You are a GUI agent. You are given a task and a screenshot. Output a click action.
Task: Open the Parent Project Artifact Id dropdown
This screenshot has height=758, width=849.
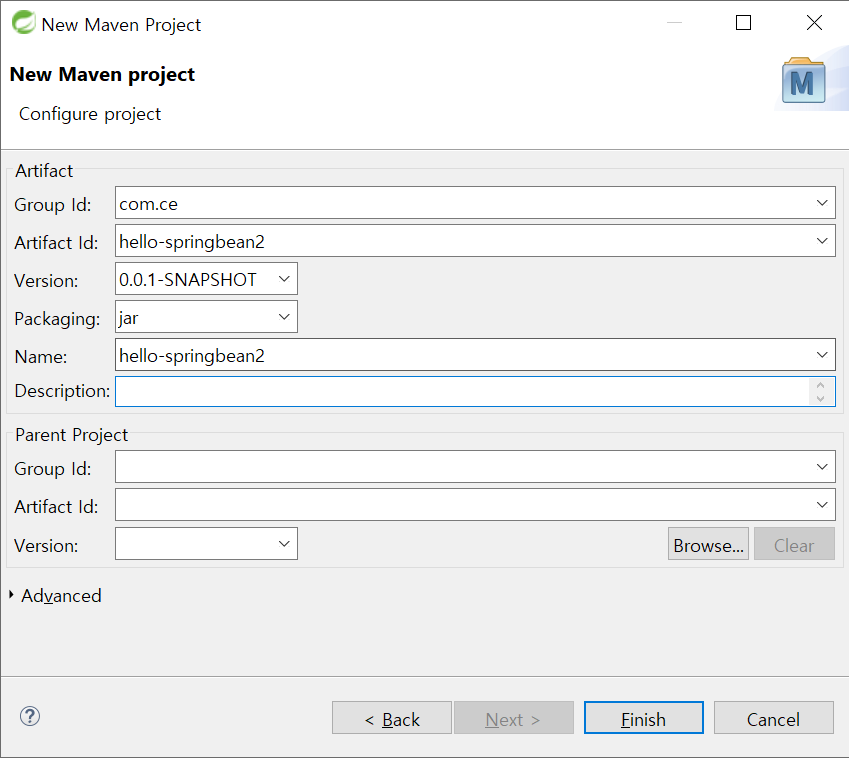pos(822,505)
